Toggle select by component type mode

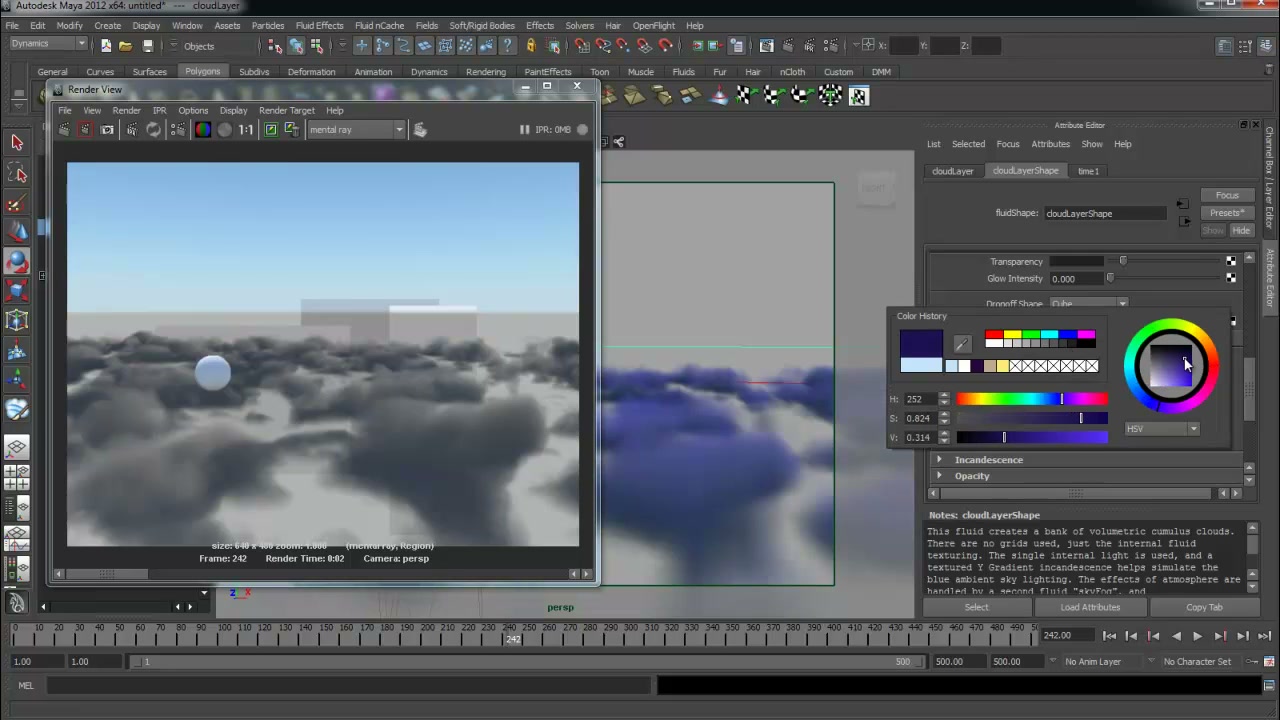point(317,45)
